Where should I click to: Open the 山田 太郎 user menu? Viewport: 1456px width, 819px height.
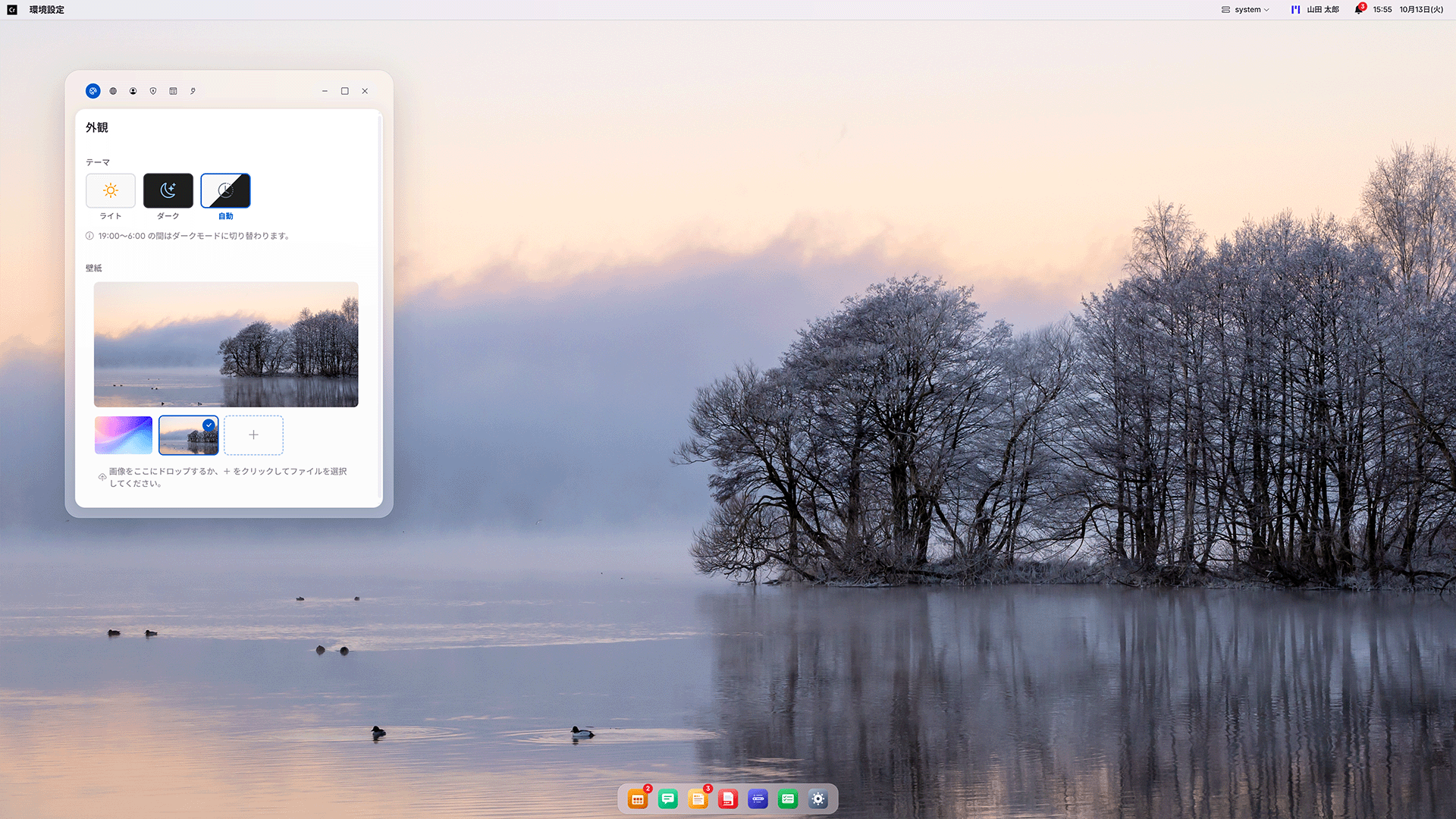(x=1316, y=10)
